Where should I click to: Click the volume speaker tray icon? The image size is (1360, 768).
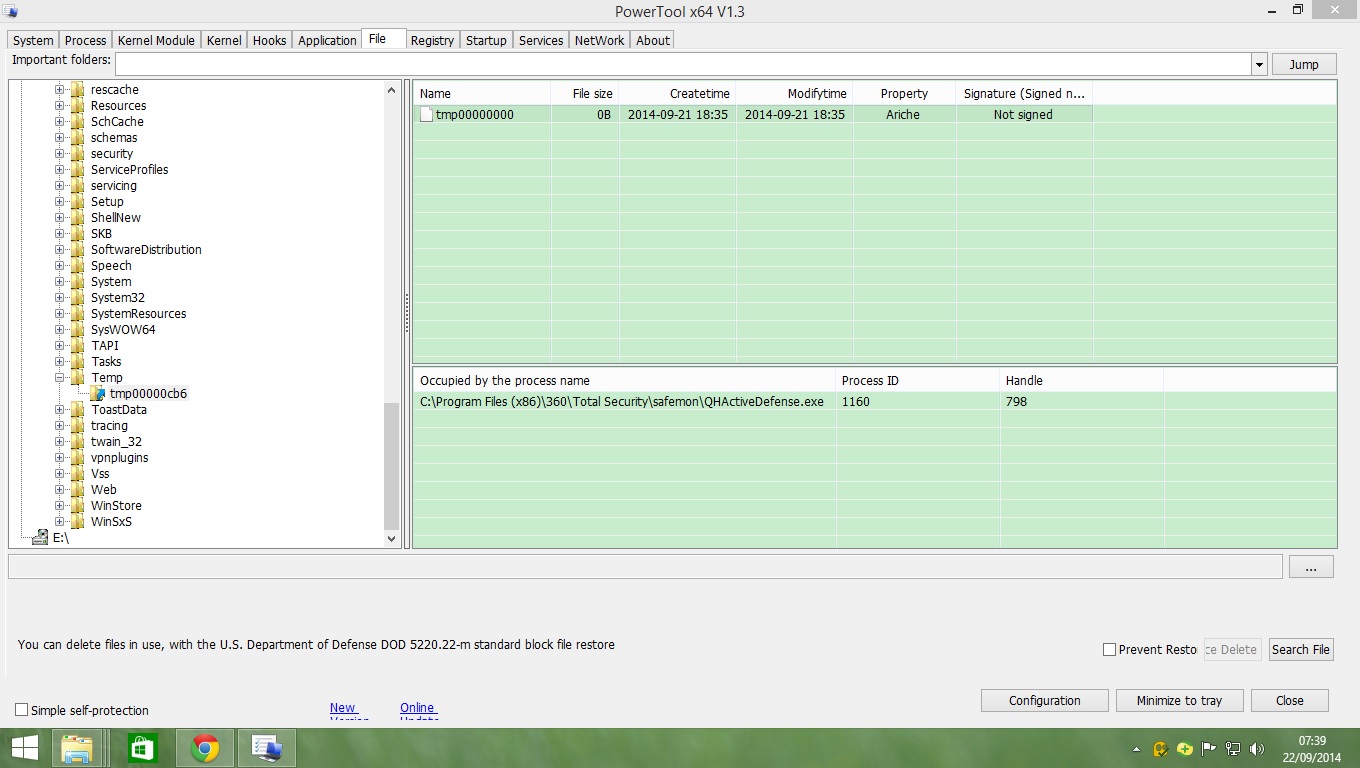(1257, 749)
